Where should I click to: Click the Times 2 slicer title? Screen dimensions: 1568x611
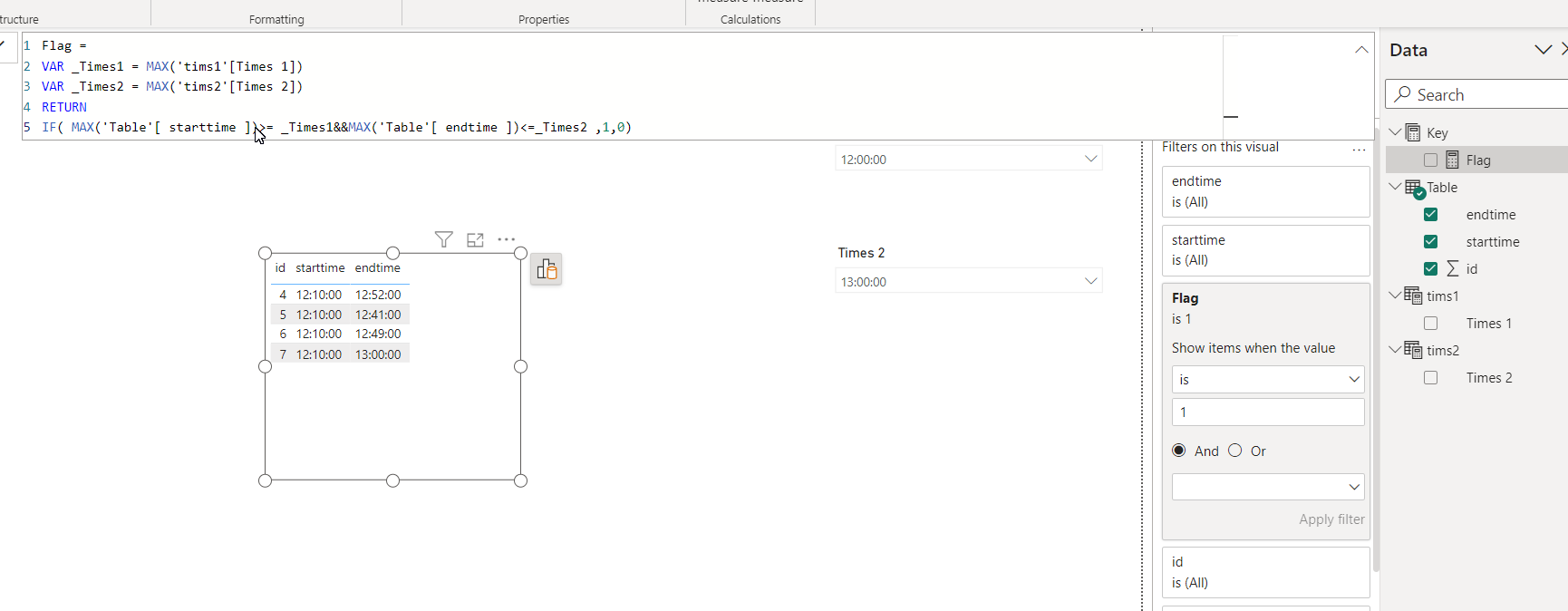(861, 253)
